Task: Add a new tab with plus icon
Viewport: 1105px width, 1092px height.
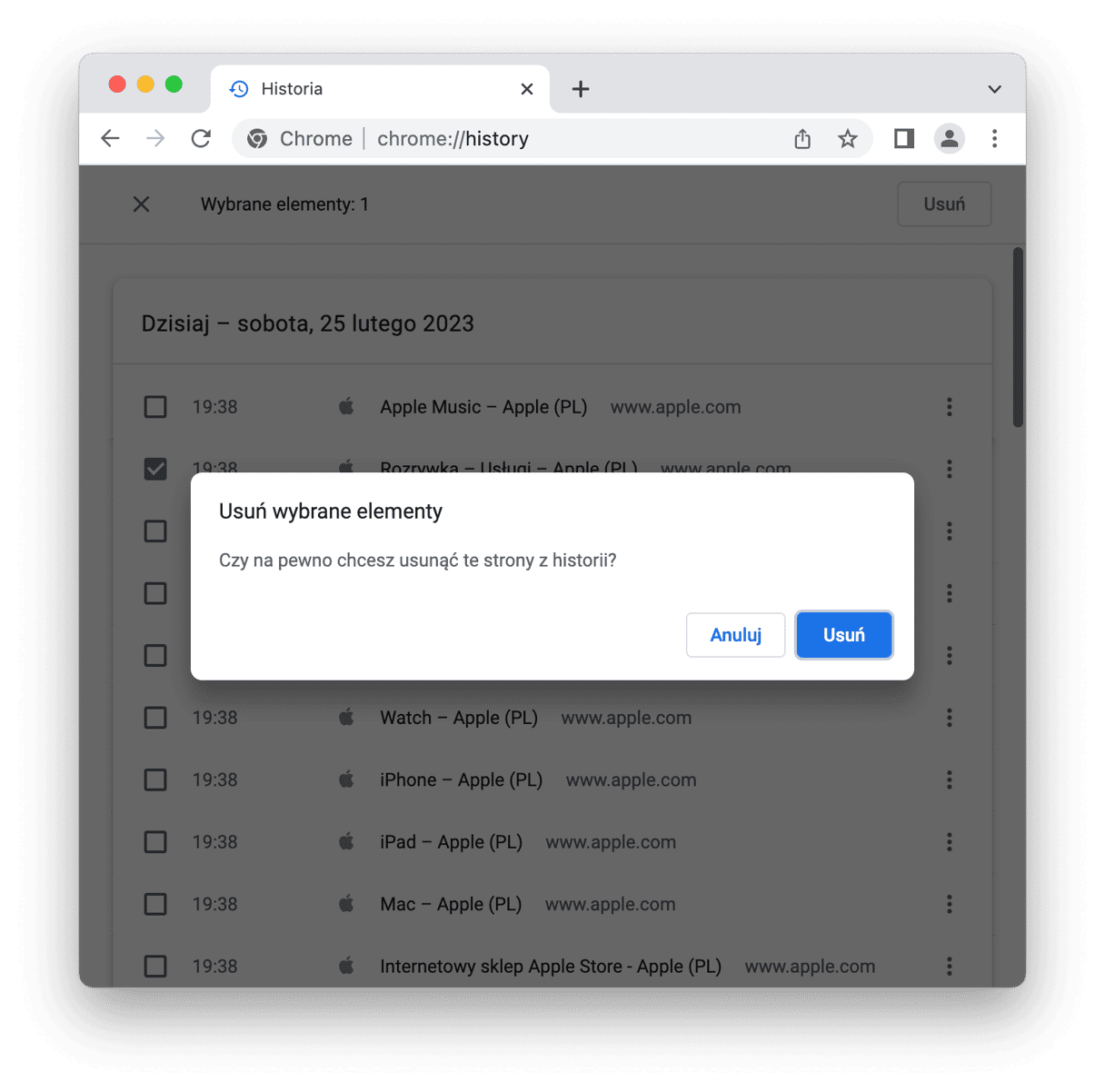Action: click(581, 89)
